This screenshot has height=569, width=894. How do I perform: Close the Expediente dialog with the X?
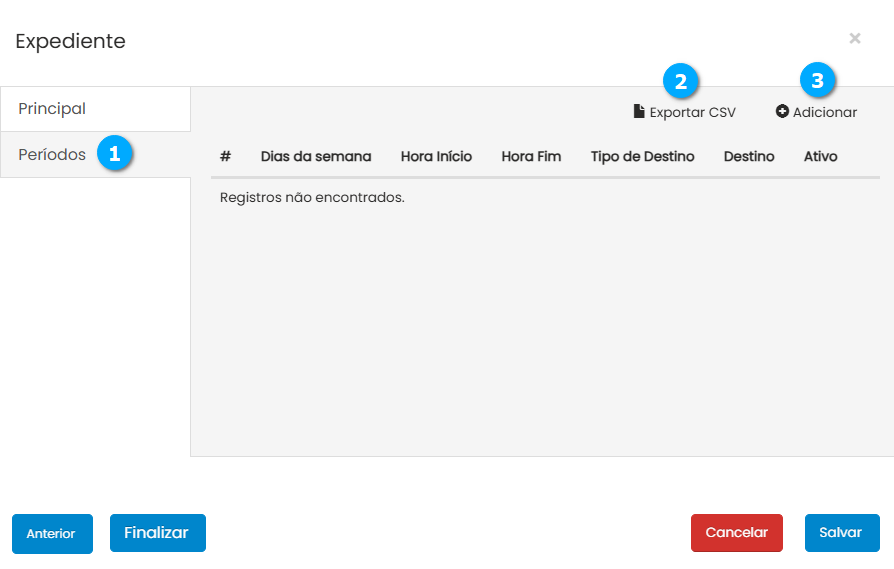tap(855, 38)
